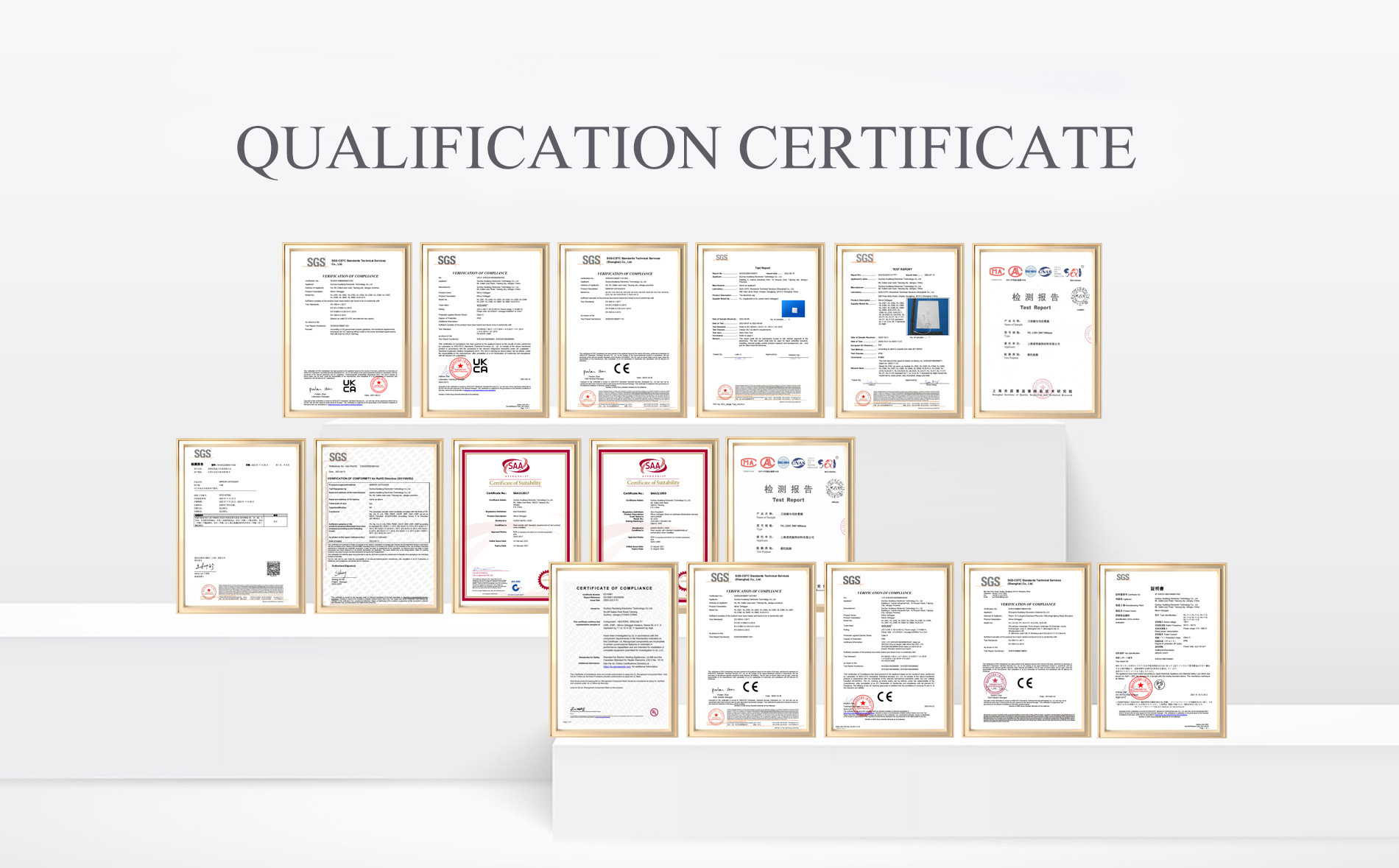
Task: Click the CE mark on the bottom-right SGS-CSTC certificate
Action: (x=1024, y=683)
